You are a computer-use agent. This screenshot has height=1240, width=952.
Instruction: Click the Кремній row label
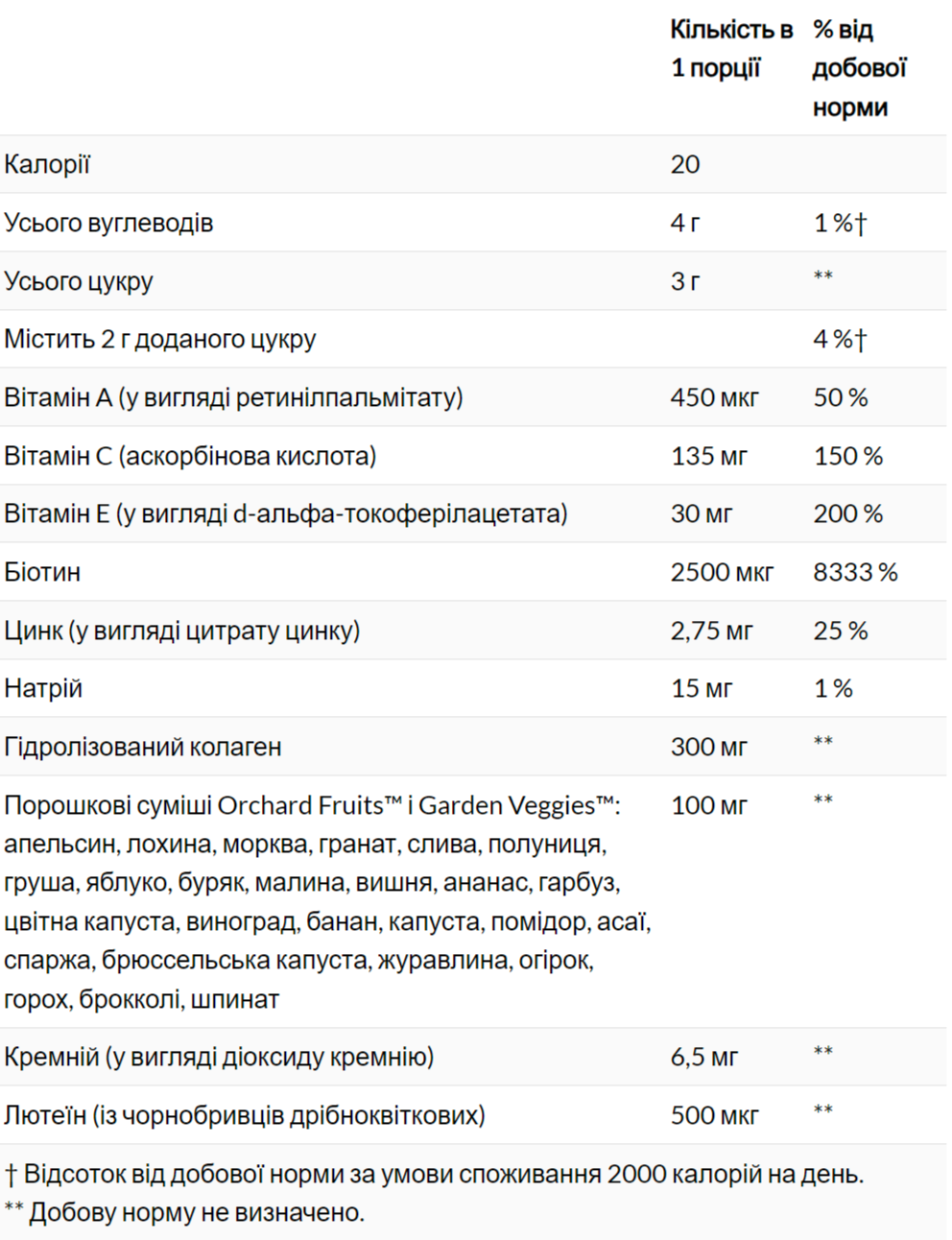pos(219,1057)
